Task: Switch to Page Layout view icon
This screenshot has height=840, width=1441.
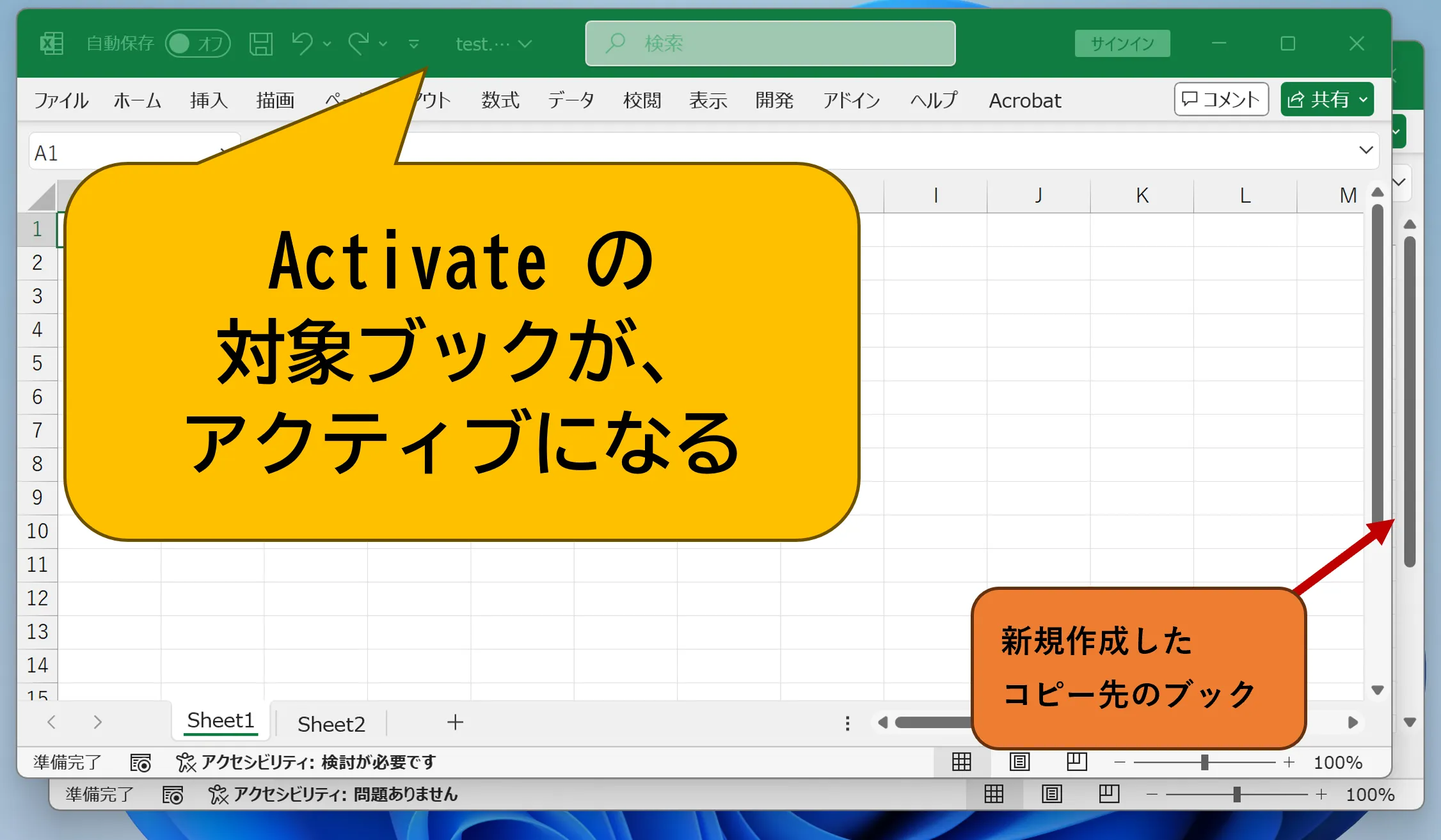Action: click(1019, 761)
